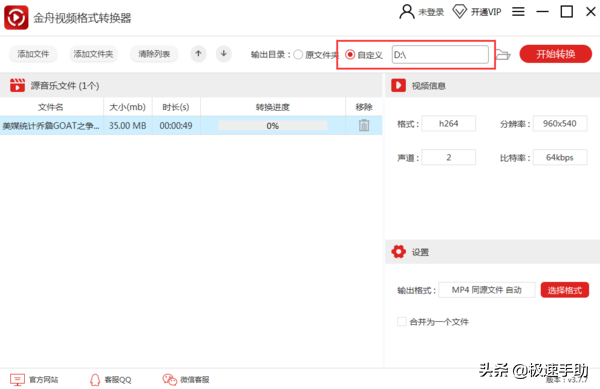Click the 大小(mb) column header
The image size is (600, 389).
[x=127, y=107]
